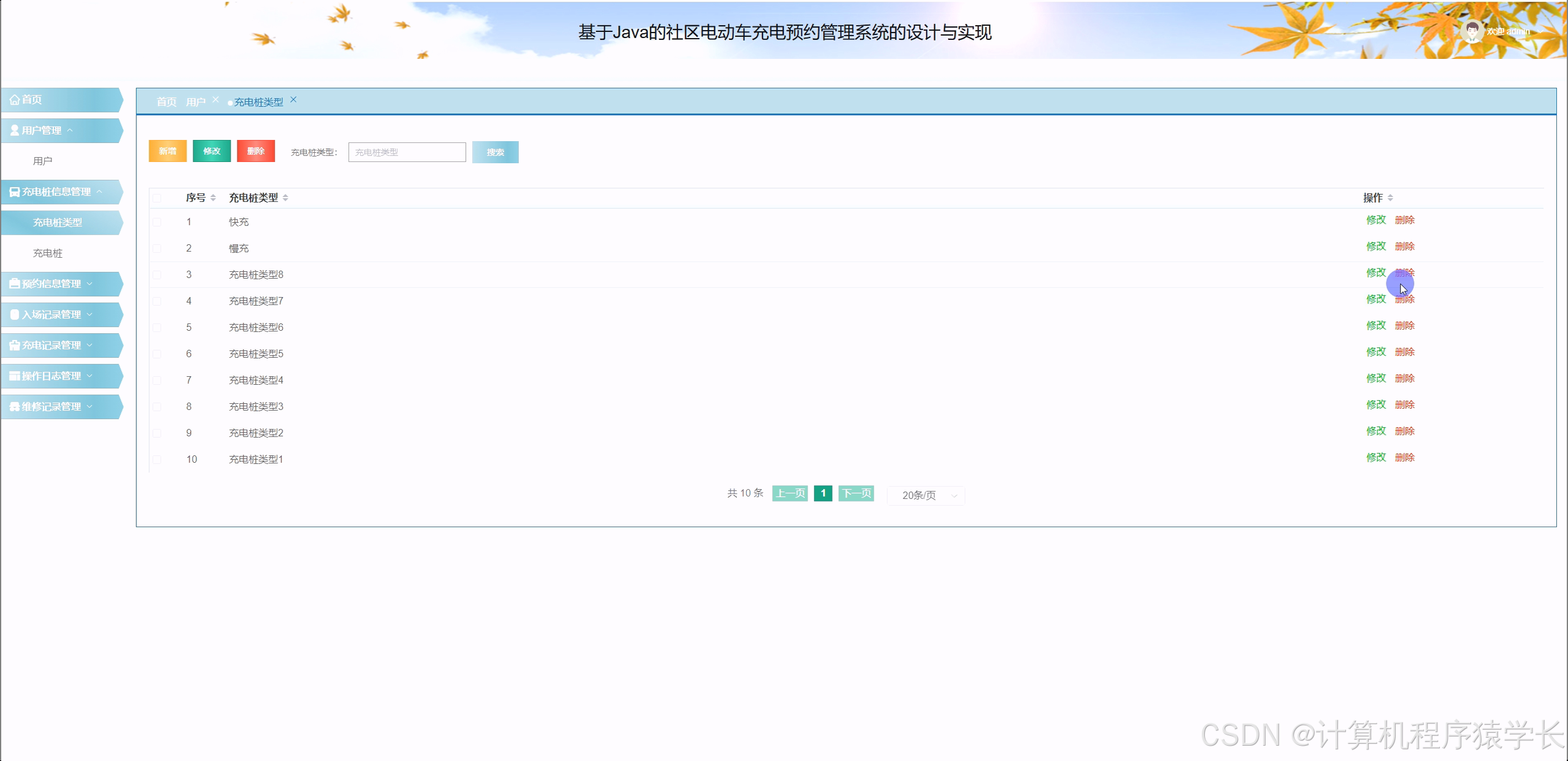Switch to the 用户 tab
Screen dimensions: 1568x761
coord(196,102)
